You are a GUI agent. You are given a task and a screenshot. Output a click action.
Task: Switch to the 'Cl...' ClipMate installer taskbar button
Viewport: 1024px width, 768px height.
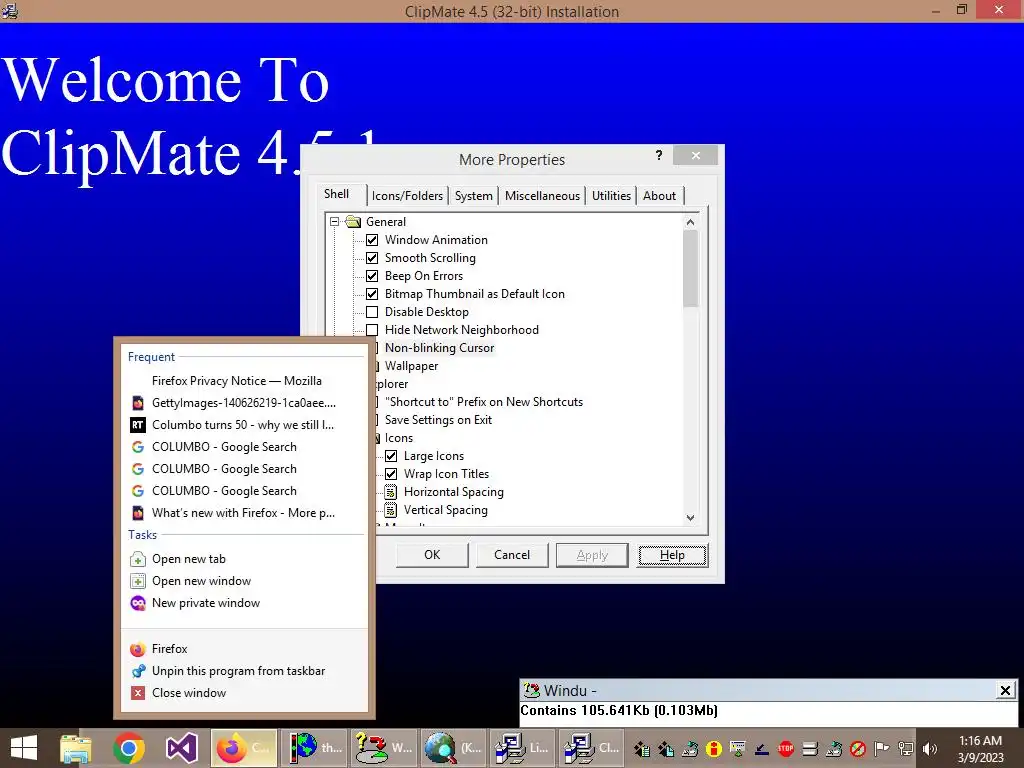pyautogui.click(x=592, y=748)
